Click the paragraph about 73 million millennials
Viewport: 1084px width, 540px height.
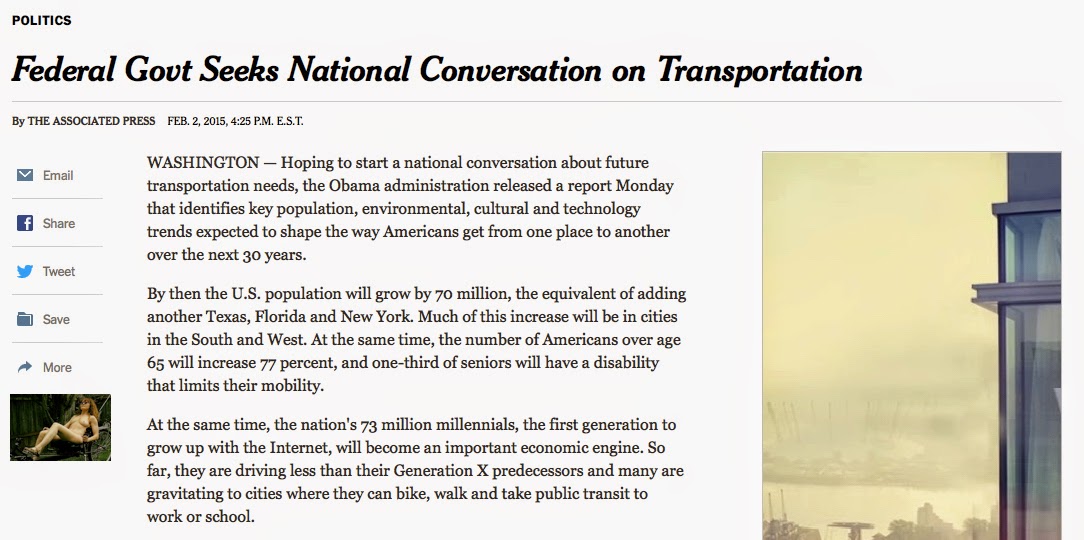tap(415, 470)
